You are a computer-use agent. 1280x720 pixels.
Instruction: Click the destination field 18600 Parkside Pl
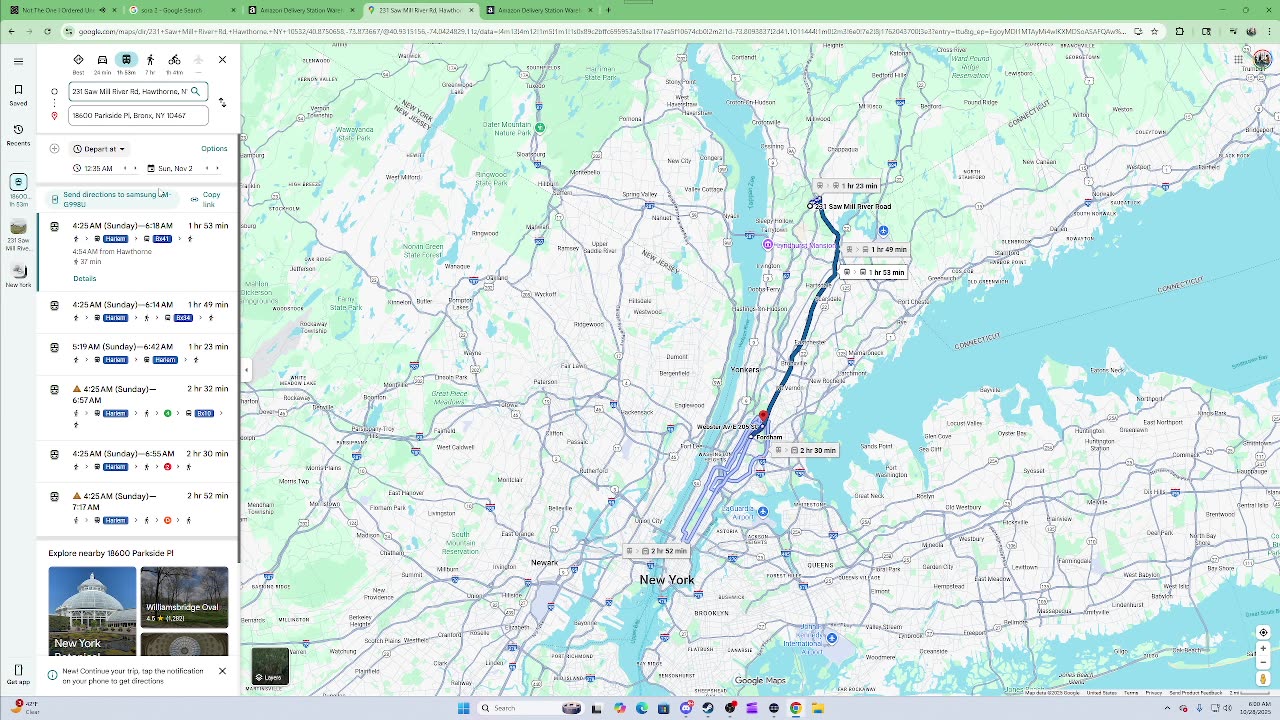pos(138,115)
